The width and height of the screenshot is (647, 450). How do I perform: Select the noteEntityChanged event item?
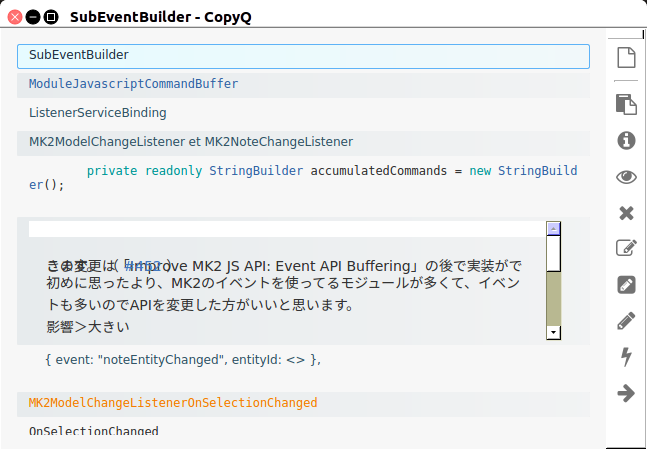303,359
